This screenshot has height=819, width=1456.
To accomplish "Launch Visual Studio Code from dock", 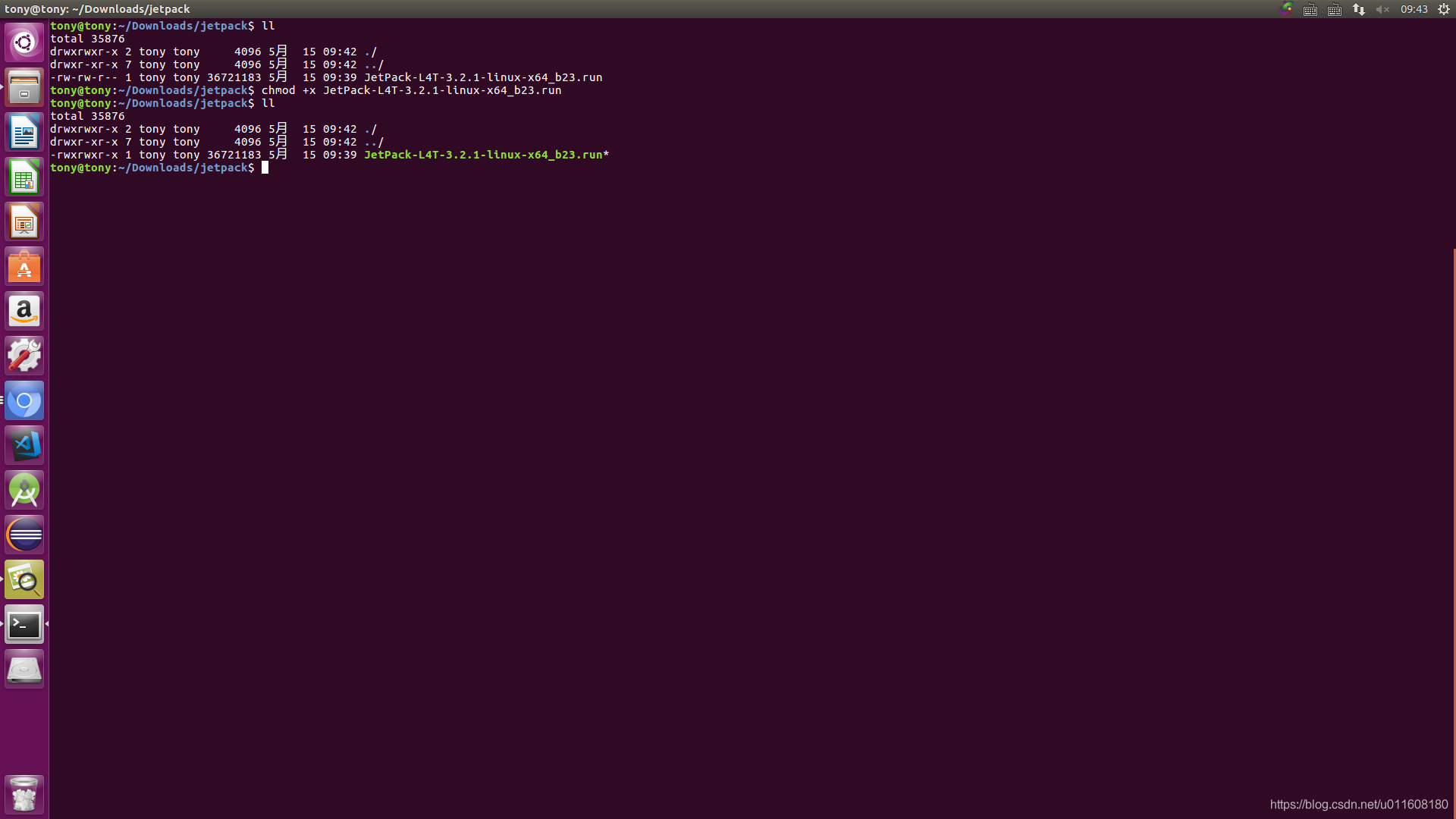I will click(24, 445).
